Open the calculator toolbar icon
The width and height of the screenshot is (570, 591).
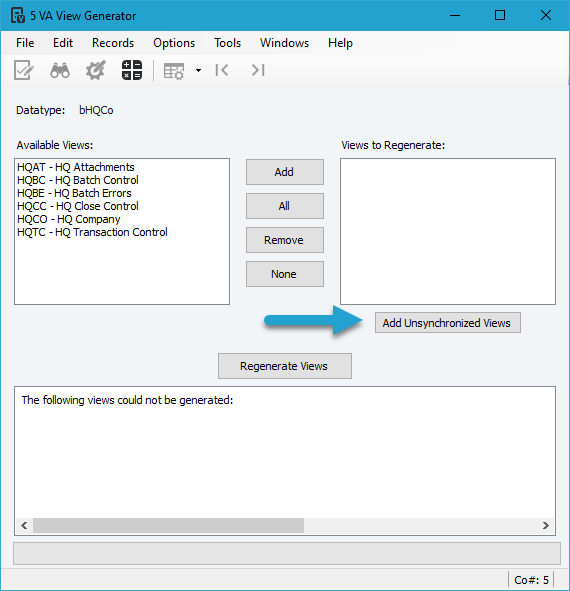(x=132, y=70)
